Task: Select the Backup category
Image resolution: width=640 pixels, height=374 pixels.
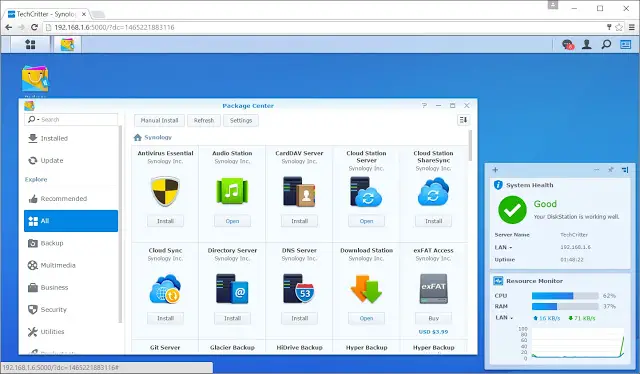Action: (71, 243)
